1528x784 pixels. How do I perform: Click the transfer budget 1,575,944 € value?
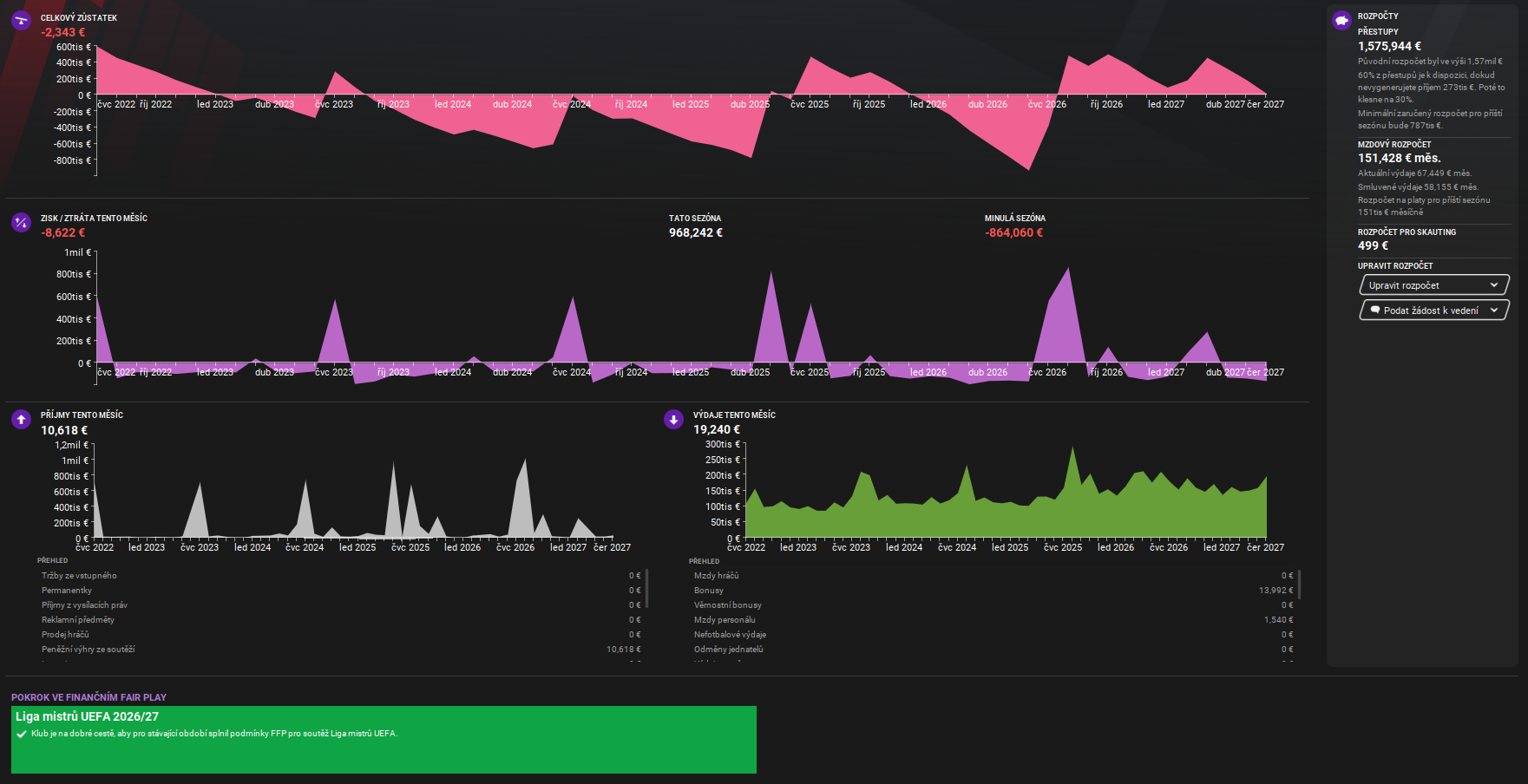pyautogui.click(x=1390, y=46)
